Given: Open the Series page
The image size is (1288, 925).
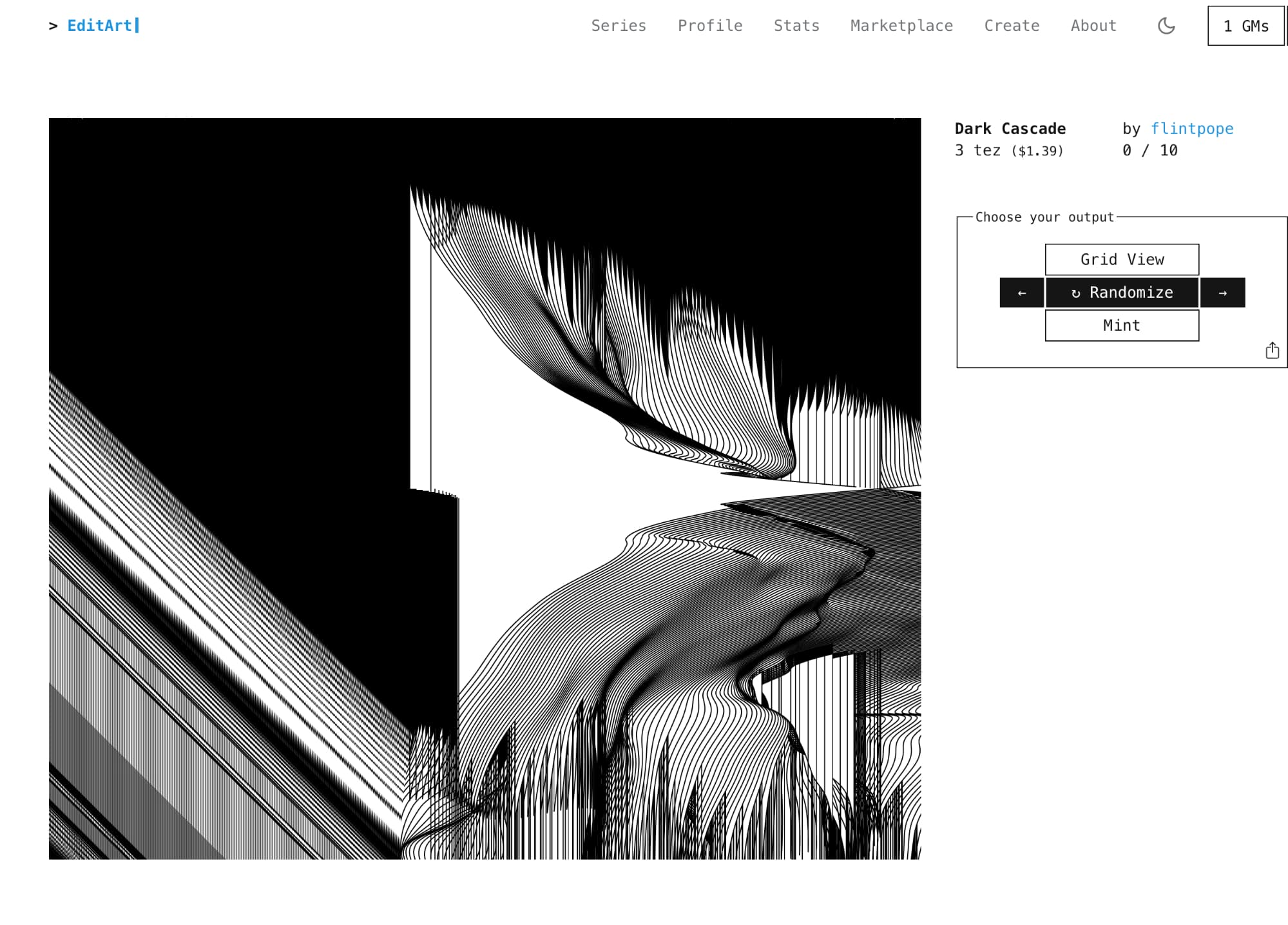Looking at the screenshot, I should coord(619,26).
